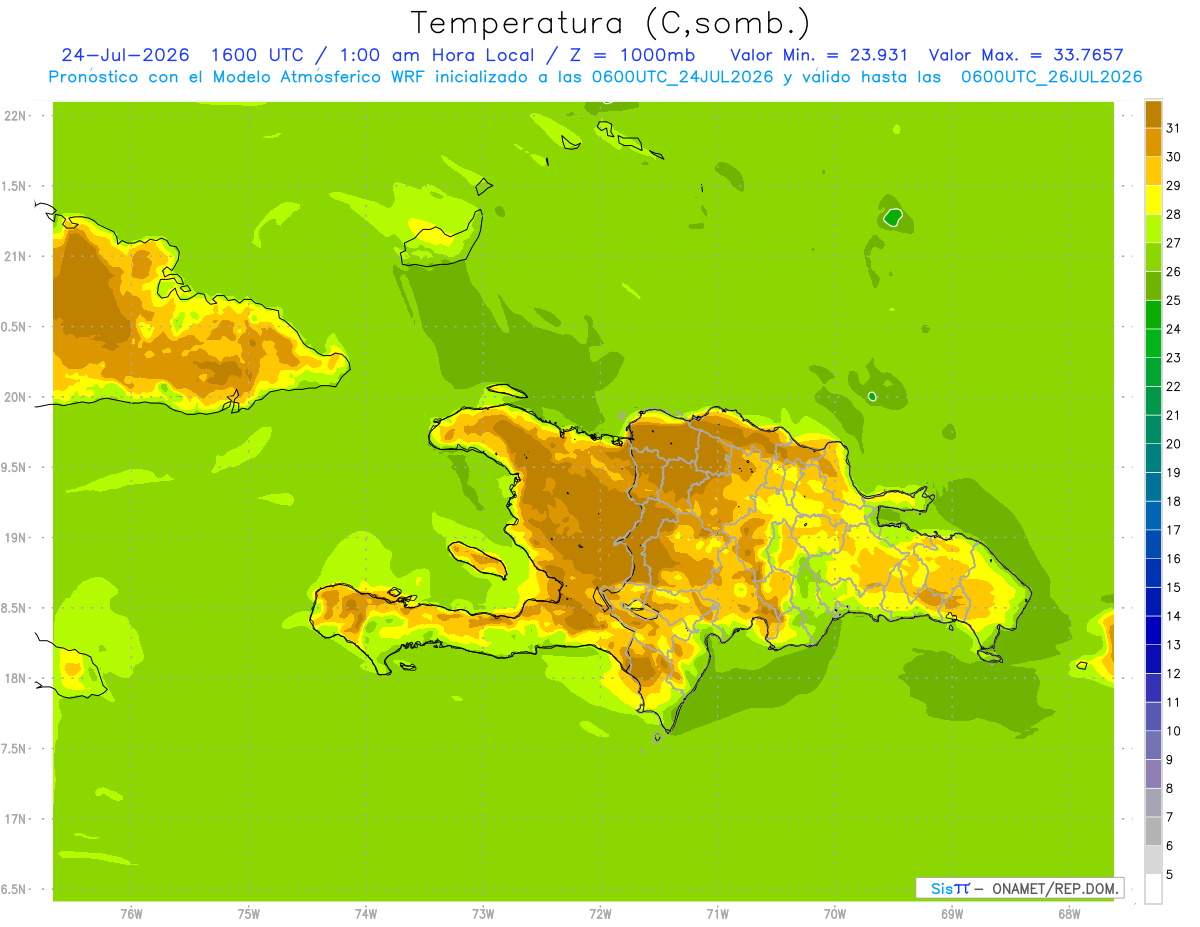The height and width of the screenshot is (927, 1200).
Task: Click the 74W longitude axis label
Action: click(x=366, y=914)
